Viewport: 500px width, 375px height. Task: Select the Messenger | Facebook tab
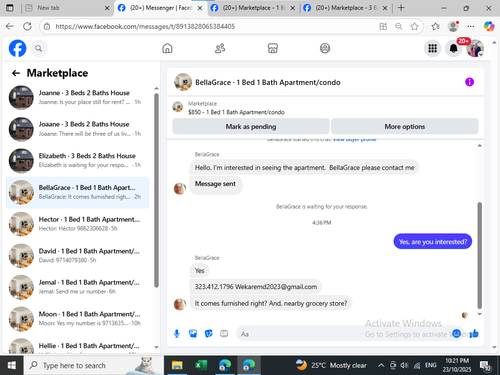pos(161,8)
